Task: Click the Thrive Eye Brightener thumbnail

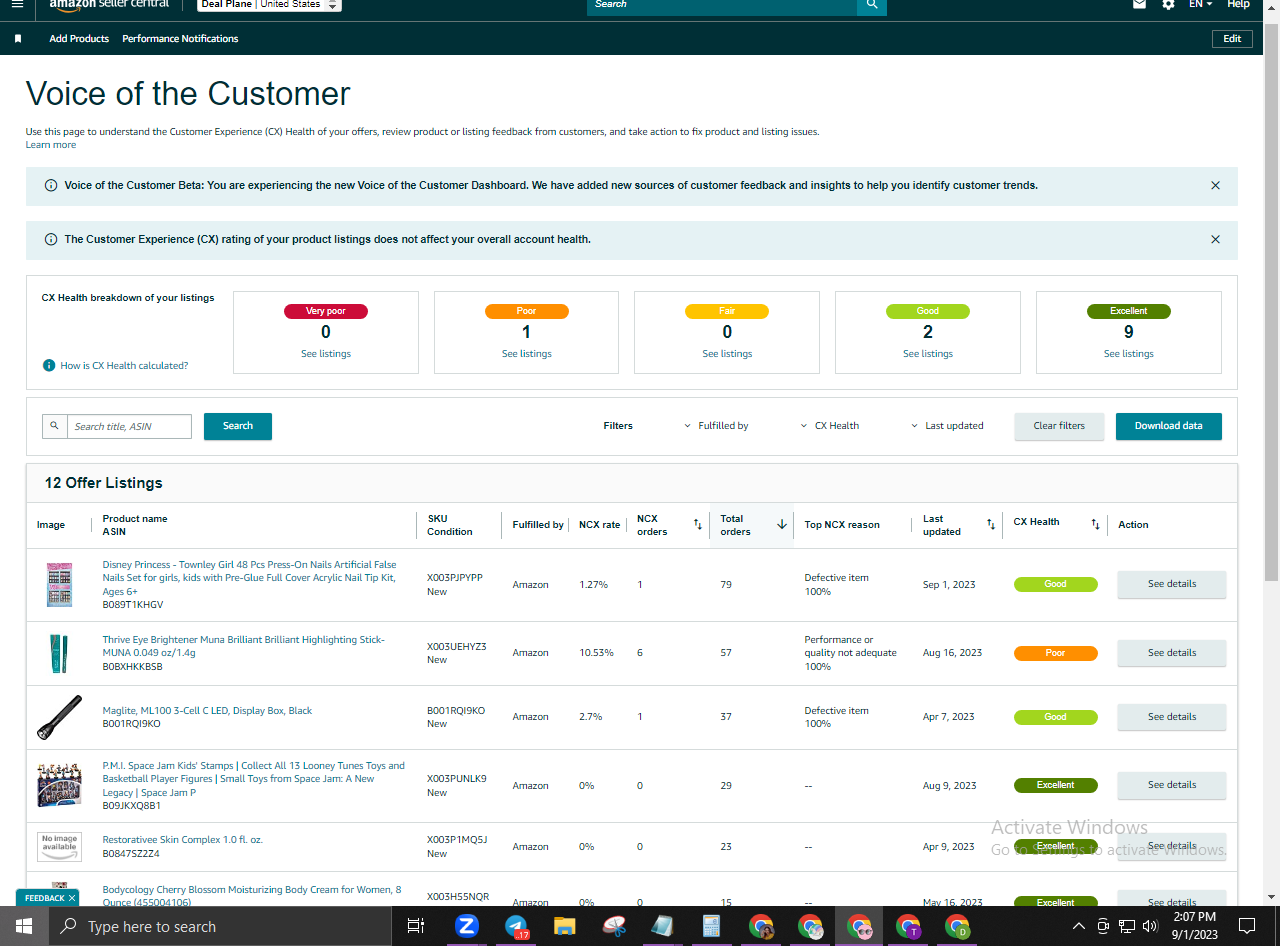Action: tap(60, 653)
